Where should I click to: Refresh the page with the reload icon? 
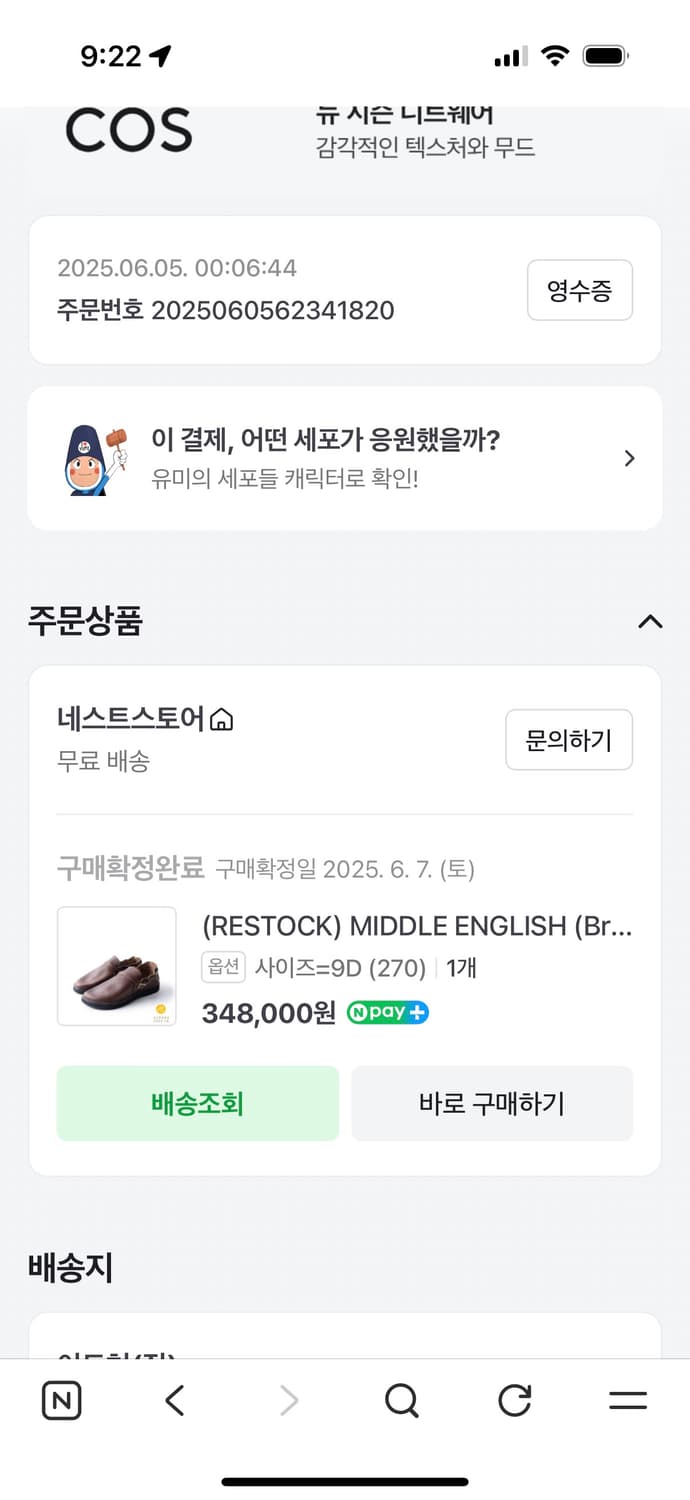(x=514, y=1400)
